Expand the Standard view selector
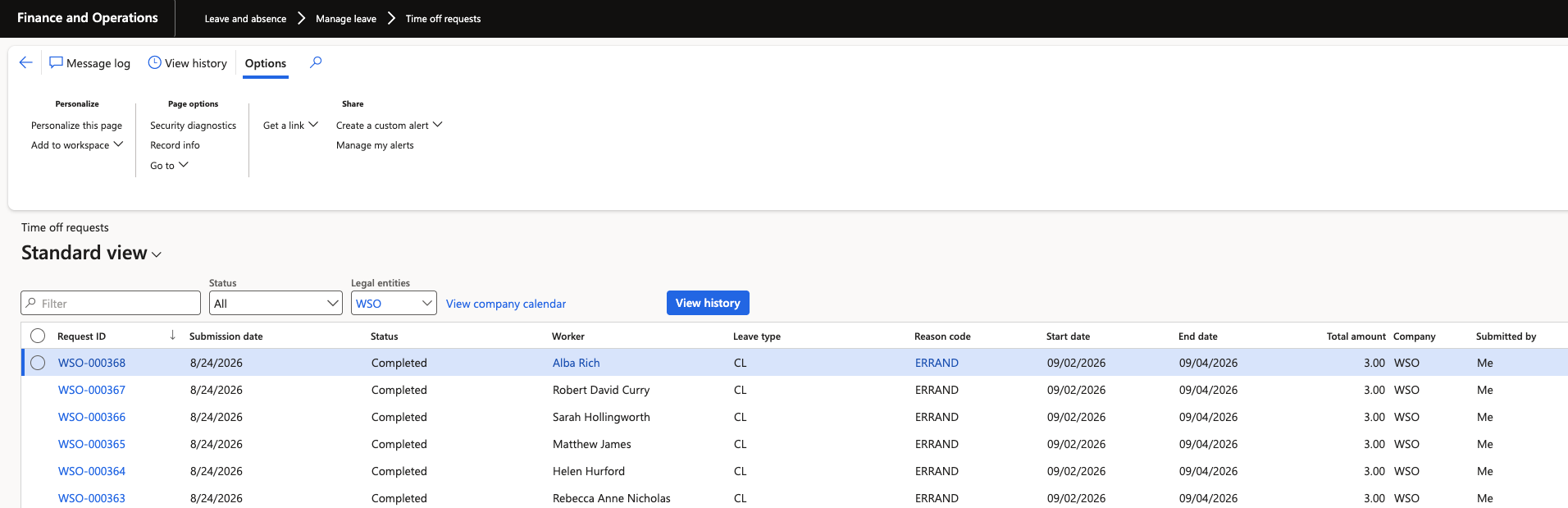This screenshot has width=1568, height=508. pos(91,253)
